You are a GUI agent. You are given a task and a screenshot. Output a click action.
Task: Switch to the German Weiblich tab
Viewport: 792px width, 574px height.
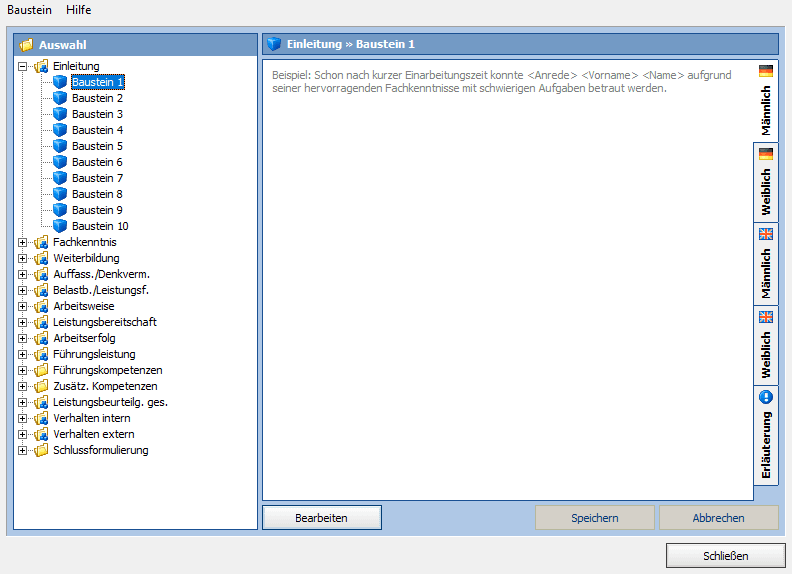[766, 182]
